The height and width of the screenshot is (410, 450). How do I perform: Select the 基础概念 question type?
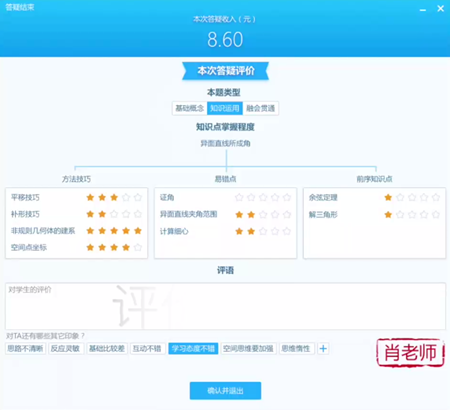[x=190, y=108]
